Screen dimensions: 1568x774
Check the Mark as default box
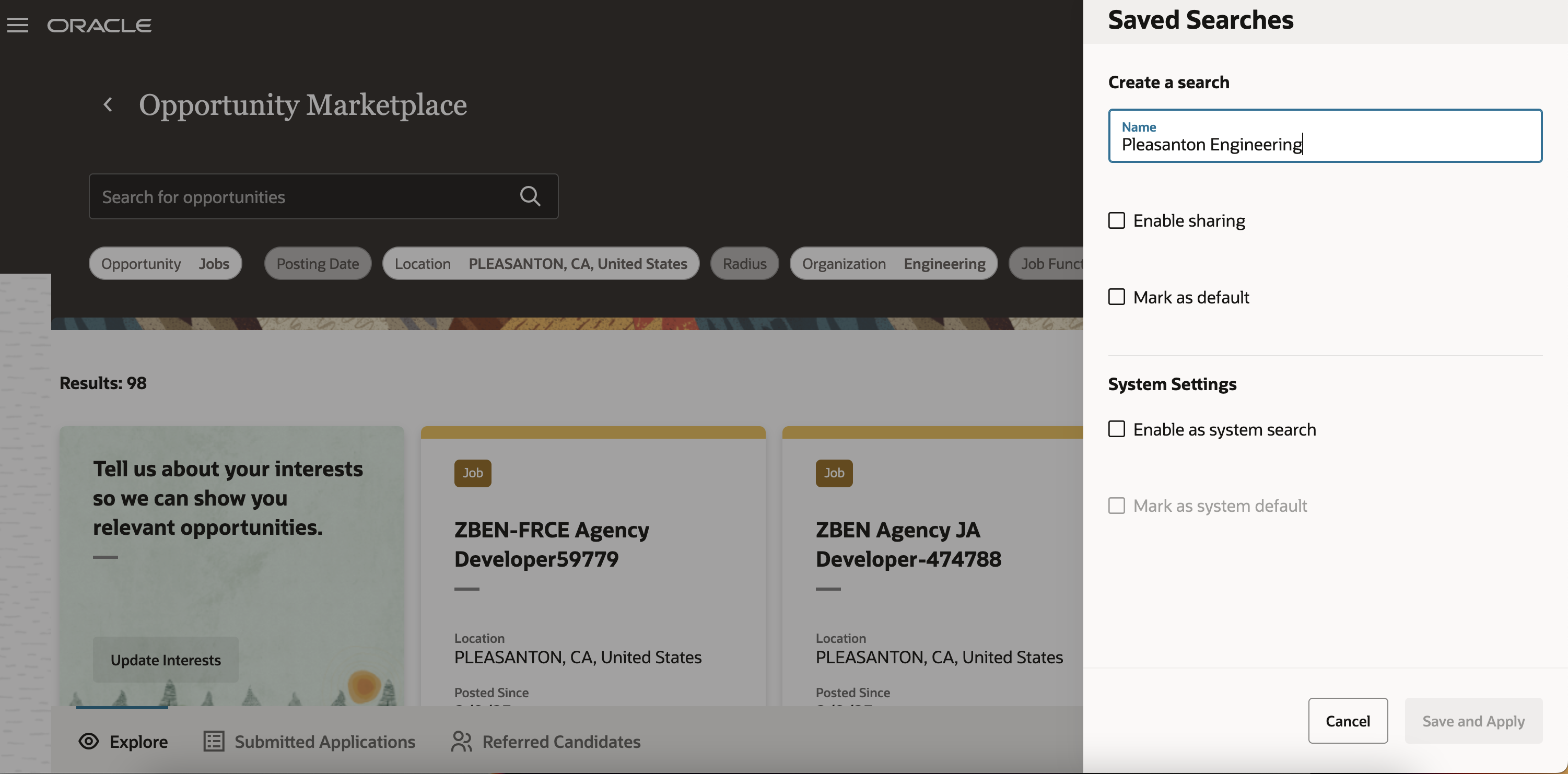coord(1116,297)
